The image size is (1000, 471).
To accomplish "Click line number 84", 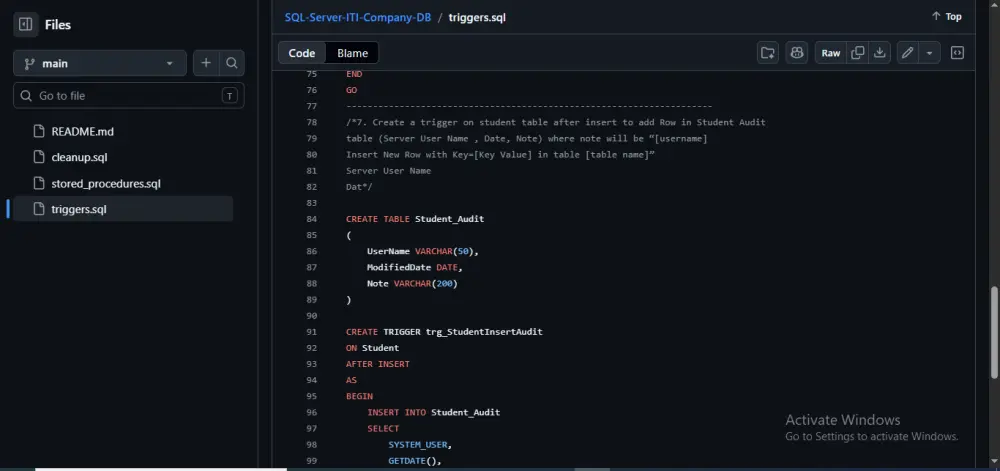I will click(311, 219).
